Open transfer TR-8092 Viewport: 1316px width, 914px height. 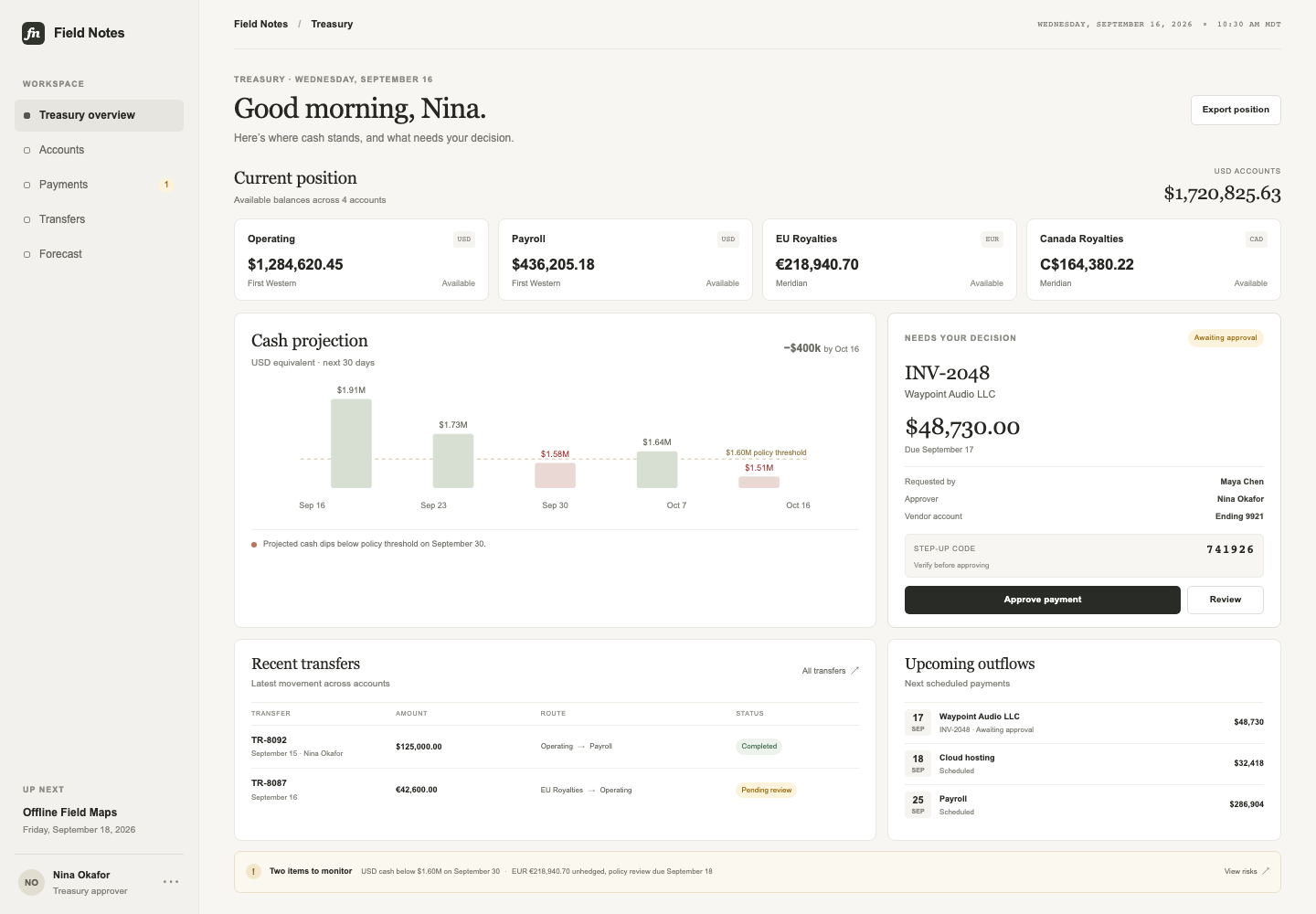(555, 747)
